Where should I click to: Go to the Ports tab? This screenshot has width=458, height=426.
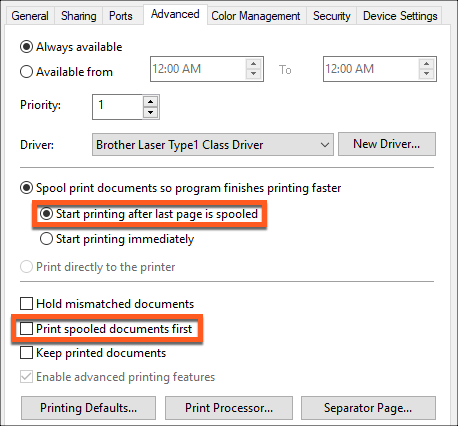[x=121, y=16]
